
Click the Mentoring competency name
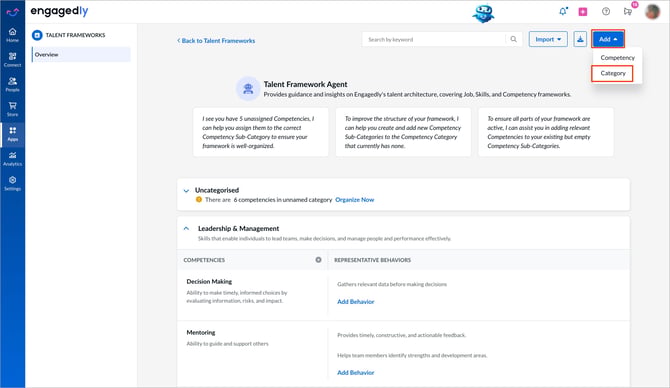(201, 332)
